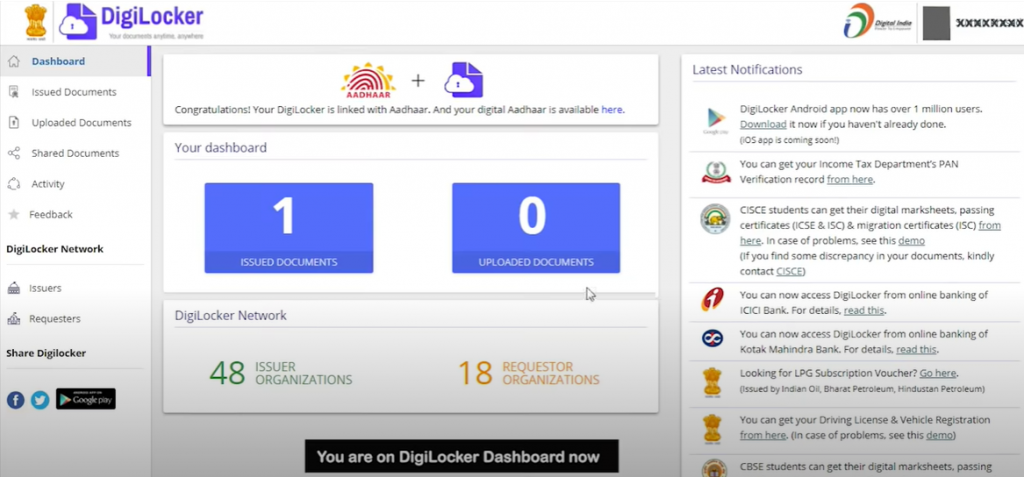1024x477 pixels.
Task: Click the DigiLocker logo in header
Action: click(x=131, y=22)
